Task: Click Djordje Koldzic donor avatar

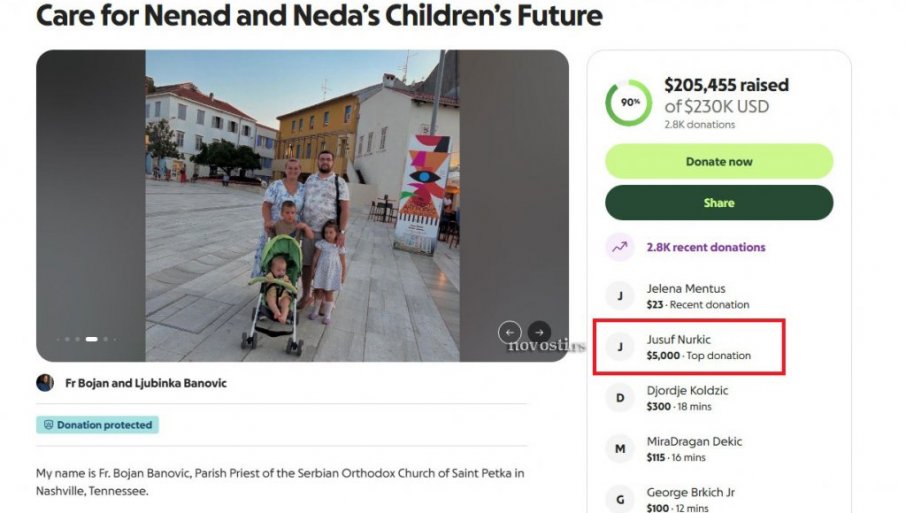Action: (x=620, y=398)
